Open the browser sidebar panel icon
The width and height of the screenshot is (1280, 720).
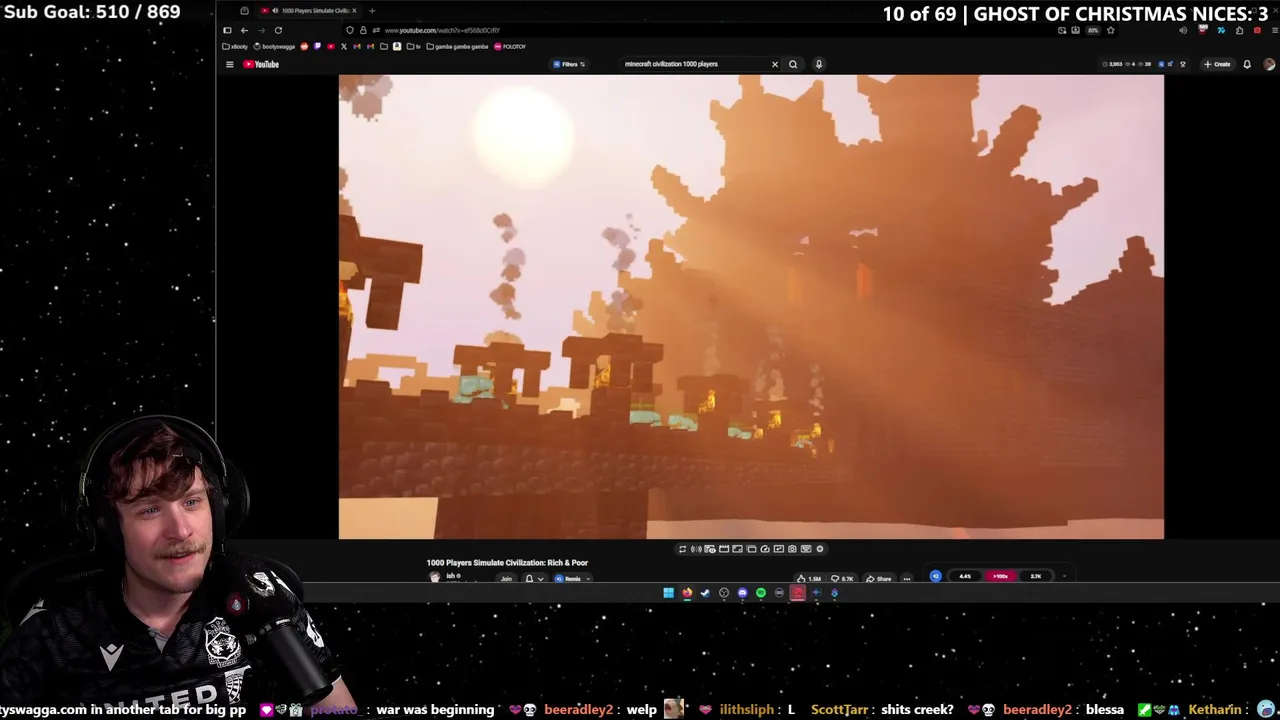pos(227,30)
